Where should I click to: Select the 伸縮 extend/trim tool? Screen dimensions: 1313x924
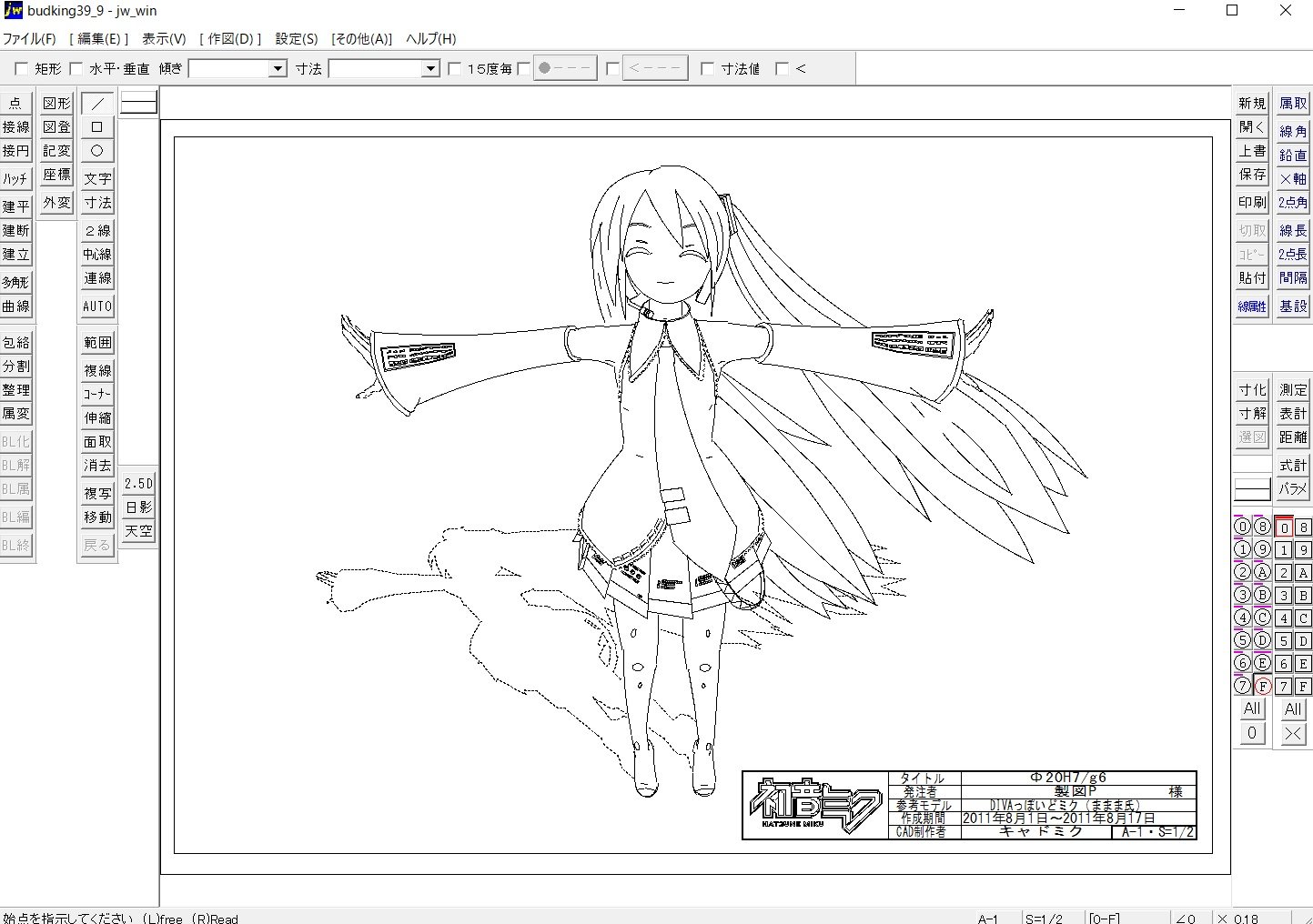(97, 417)
